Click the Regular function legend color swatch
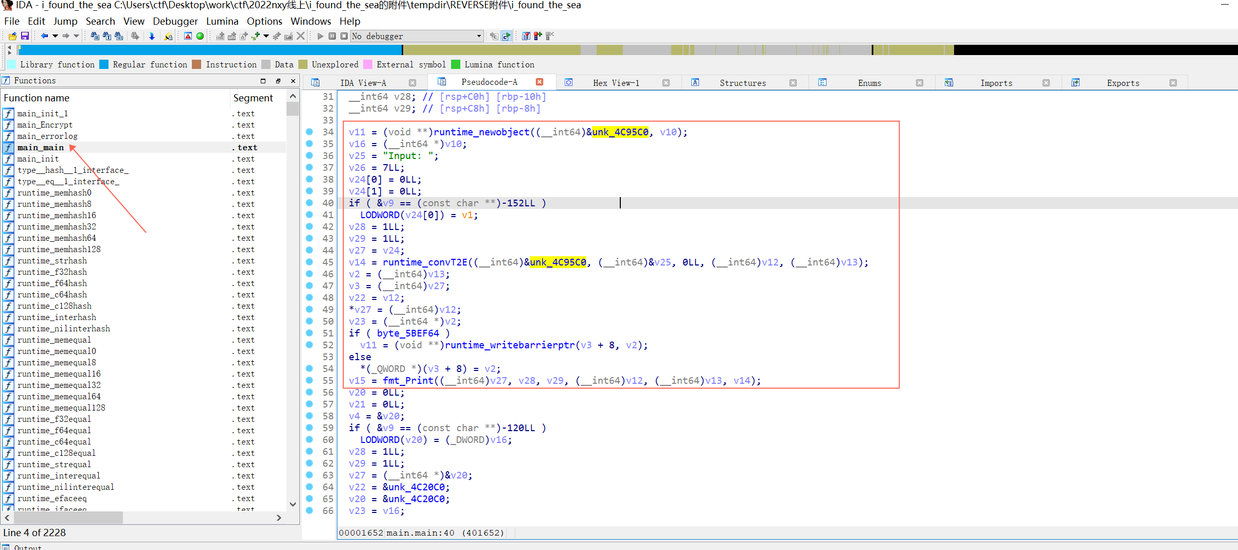Screen dimensions: 1238x550 point(105,65)
